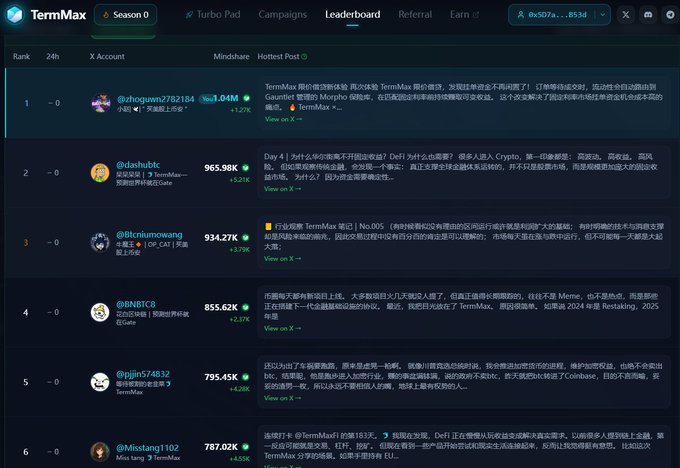This screenshot has width=680, height=468.
Task: Click the X Account column header
Action: (107, 56)
